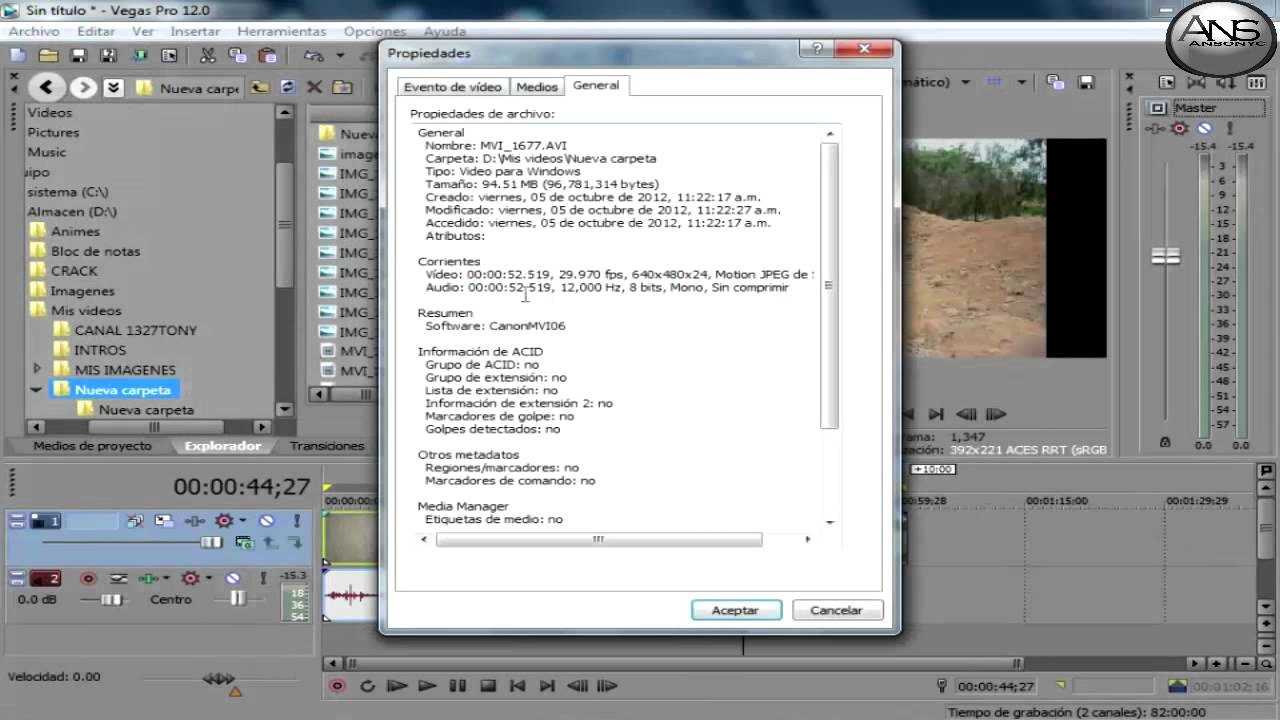Click the Master volume fader handle
This screenshot has height=720, width=1280.
pyautogui.click(x=1166, y=257)
